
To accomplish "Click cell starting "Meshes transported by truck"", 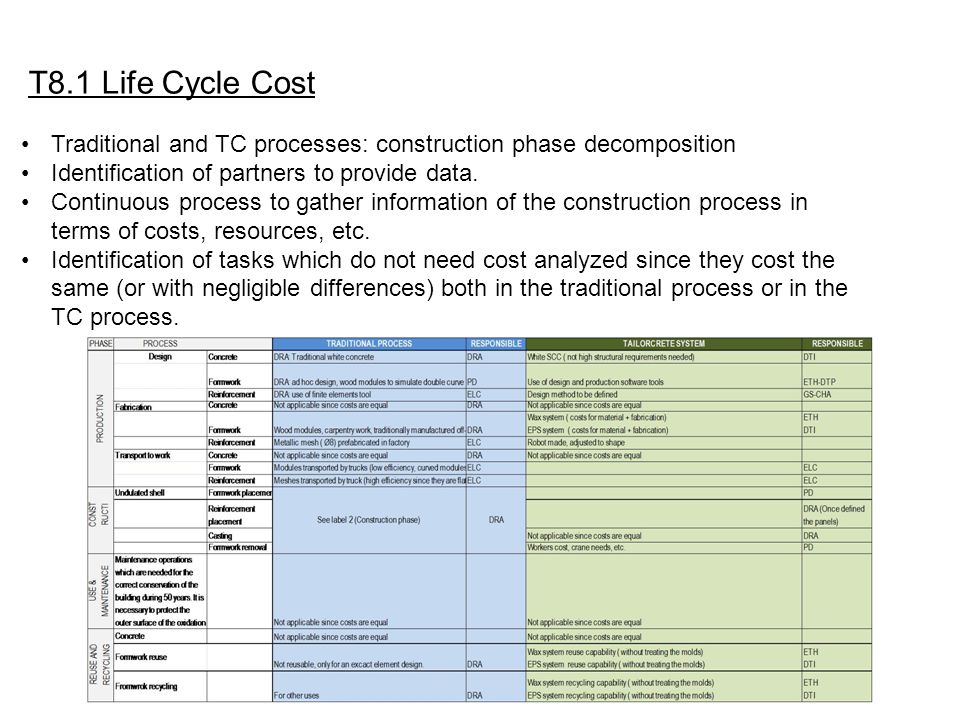I will point(369,481).
